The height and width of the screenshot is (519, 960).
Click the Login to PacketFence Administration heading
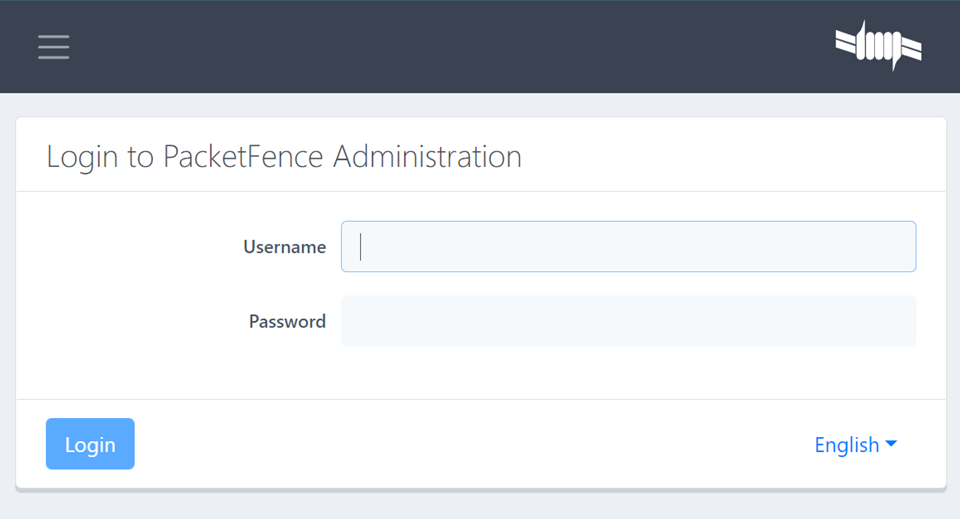[284, 156]
